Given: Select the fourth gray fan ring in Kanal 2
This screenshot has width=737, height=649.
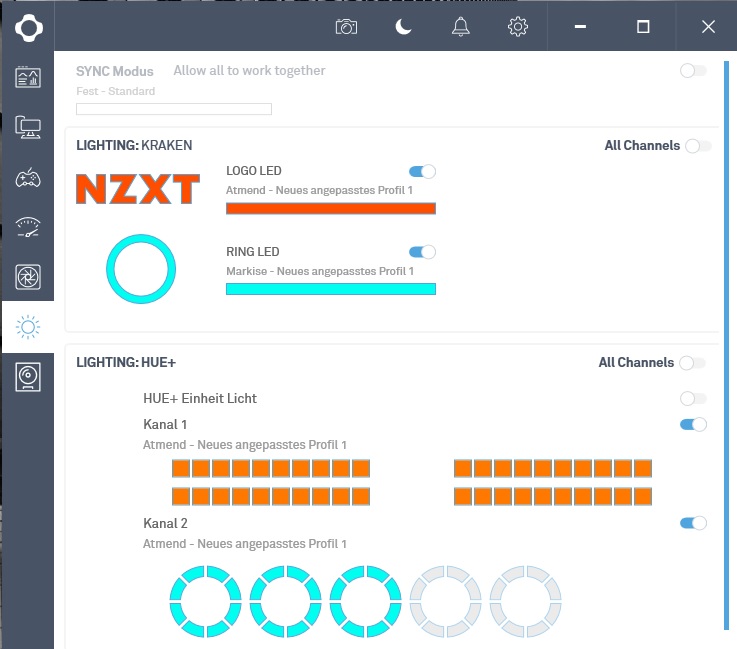Looking at the screenshot, I should click(x=446, y=602).
